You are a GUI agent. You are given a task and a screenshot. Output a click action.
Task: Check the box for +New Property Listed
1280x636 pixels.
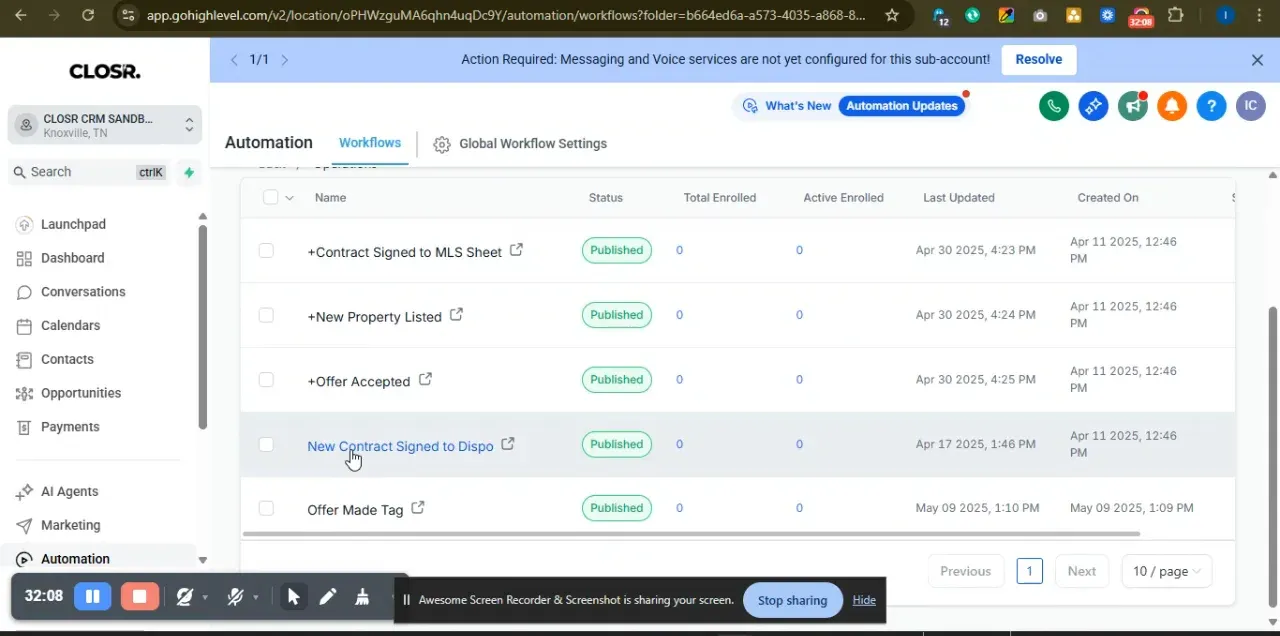[x=266, y=315]
